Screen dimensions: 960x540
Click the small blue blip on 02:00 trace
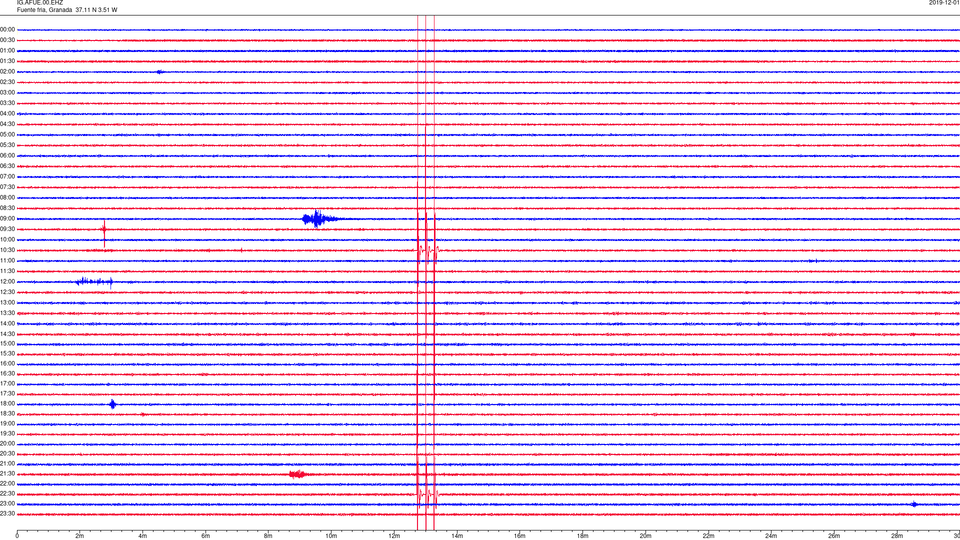point(160,72)
